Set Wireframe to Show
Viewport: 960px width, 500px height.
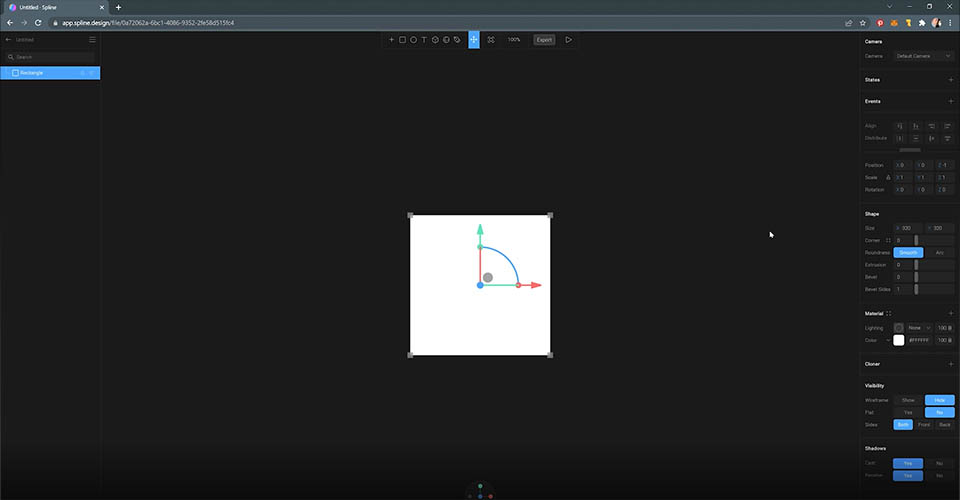(908, 400)
